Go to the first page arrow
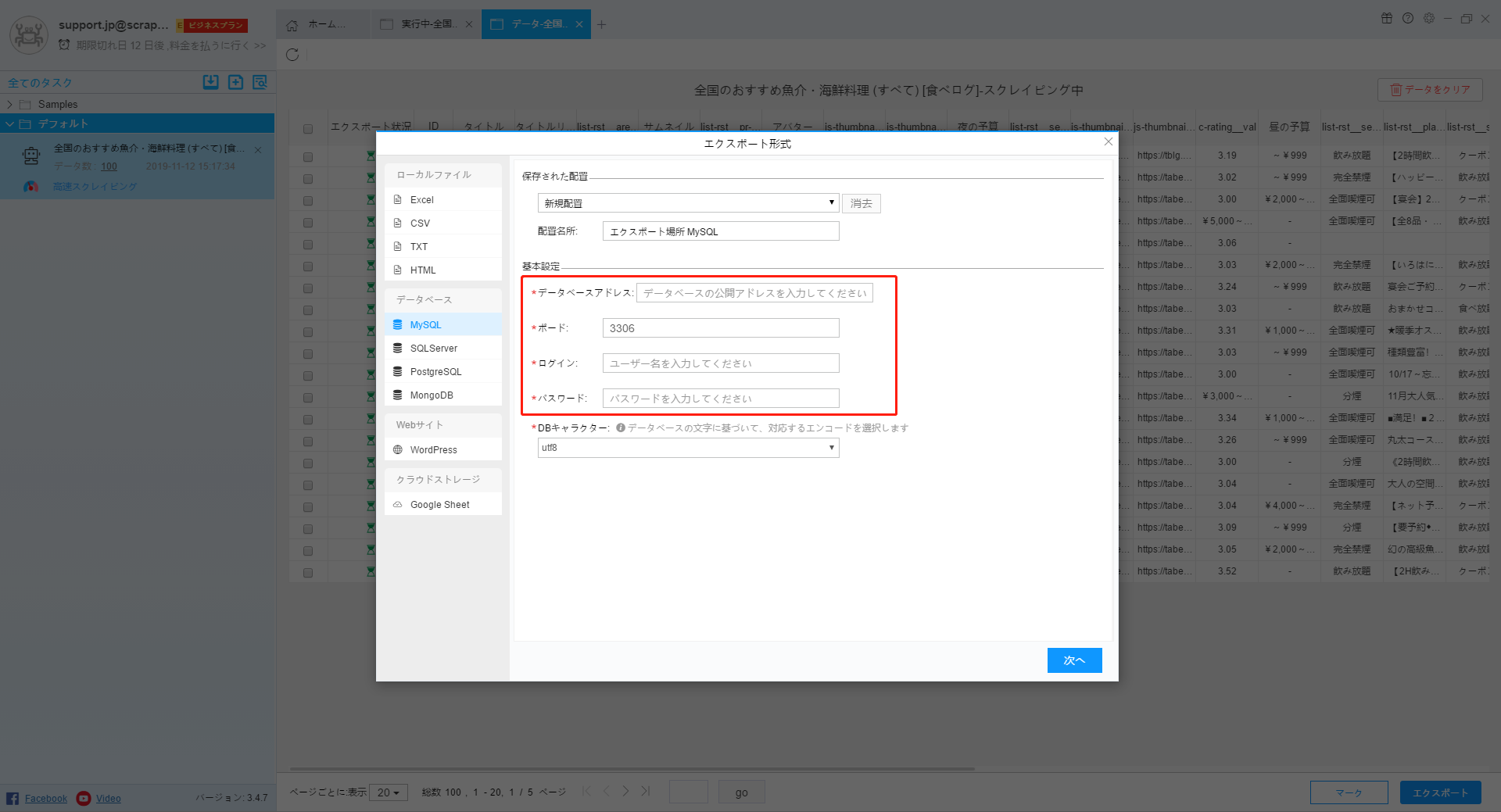Screen dimensions: 1501x812 coord(586,792)
